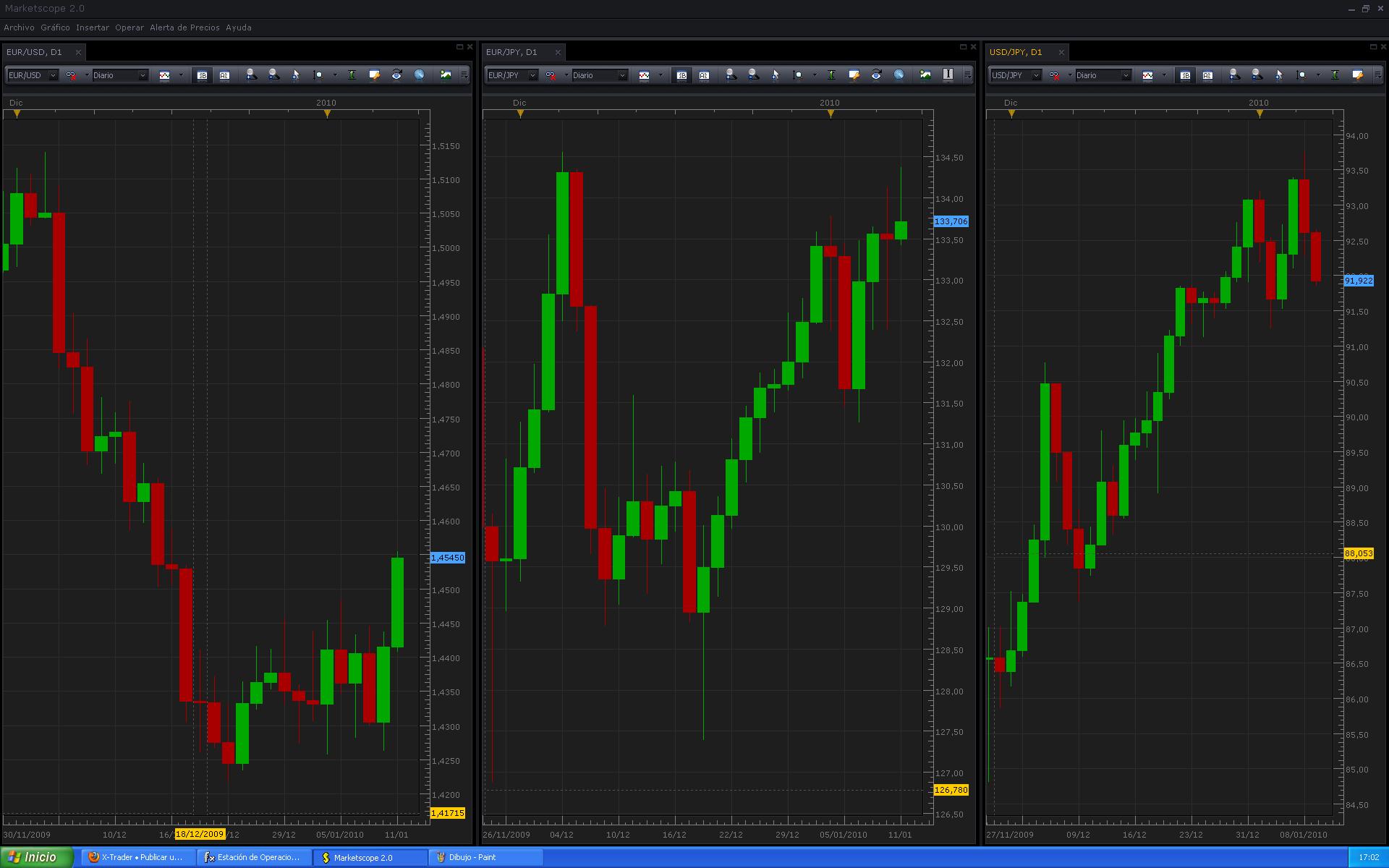Click the Inicio start button
This screenshot has height=868, width=1389.
click(36, 857)
